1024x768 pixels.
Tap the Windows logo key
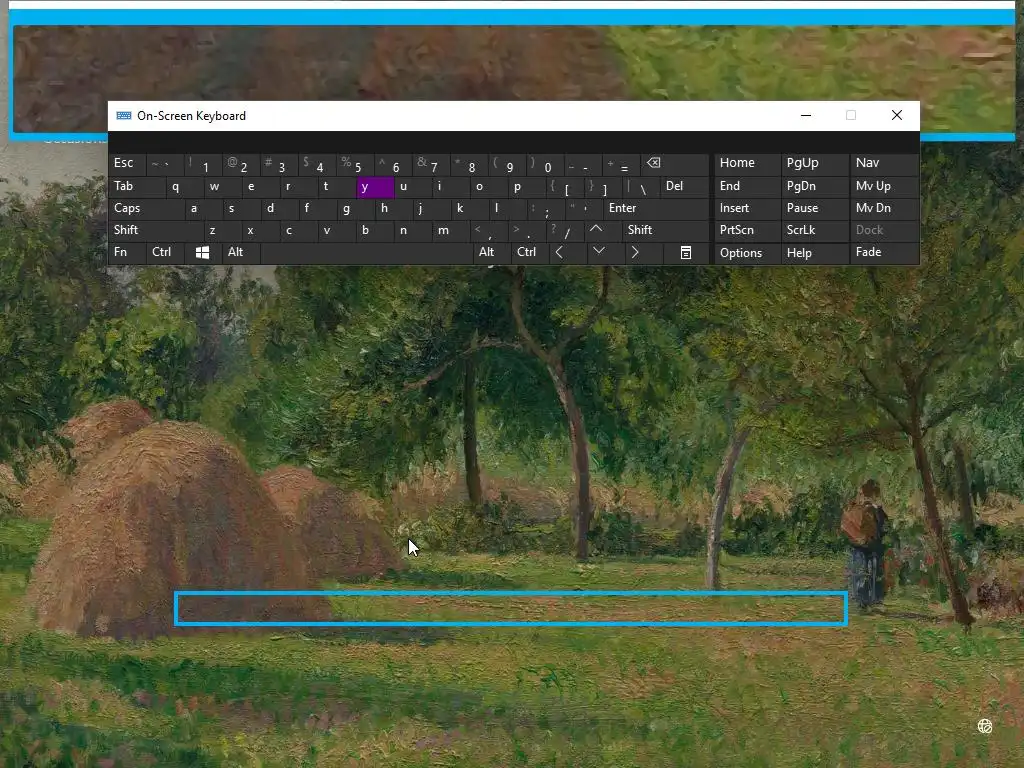click(202, 252)
